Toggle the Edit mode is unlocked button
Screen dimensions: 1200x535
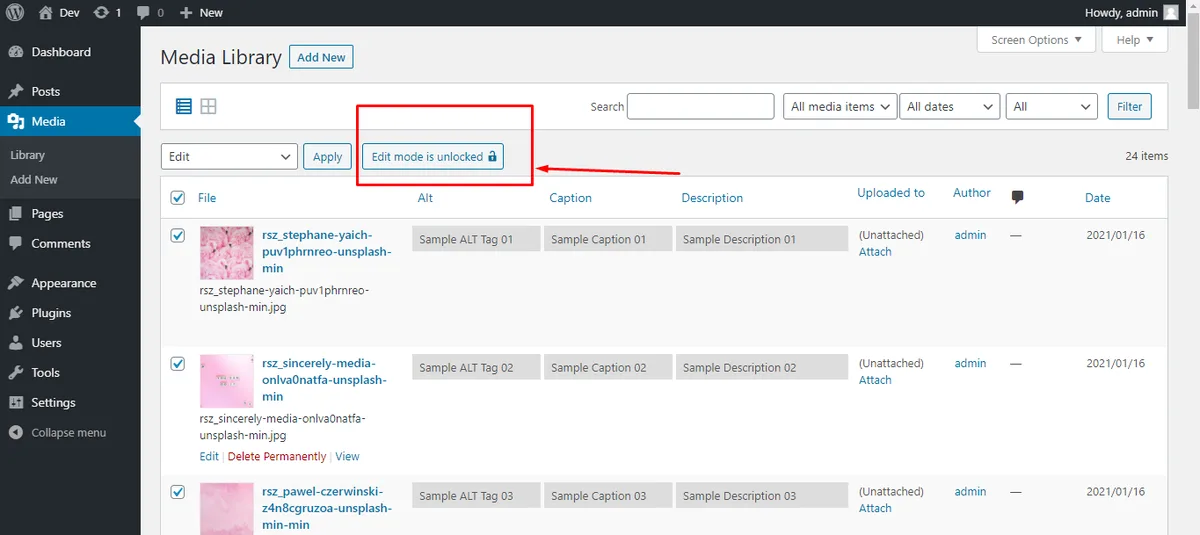(x=433, y=157)
